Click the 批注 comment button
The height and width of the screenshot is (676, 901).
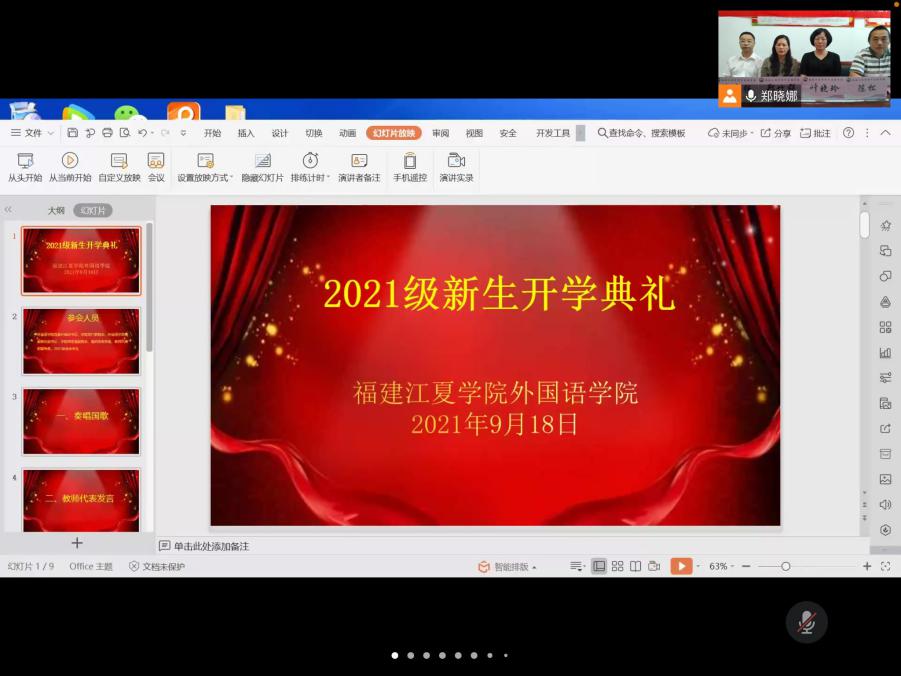tap(815, 133)
